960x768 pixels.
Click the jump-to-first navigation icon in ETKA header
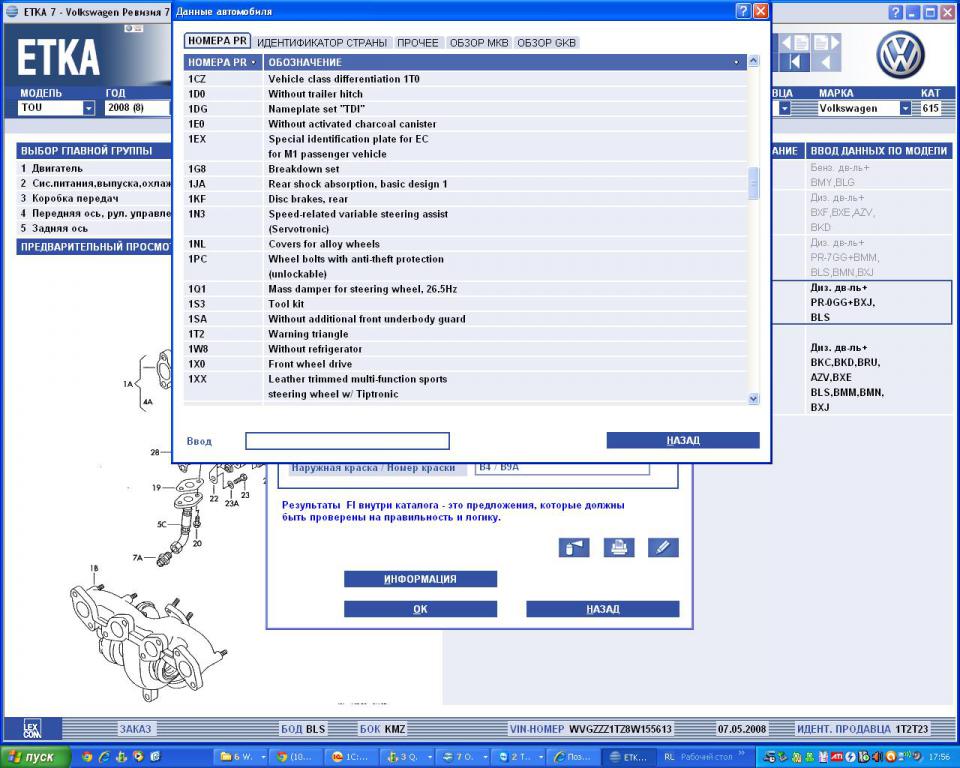794,62
